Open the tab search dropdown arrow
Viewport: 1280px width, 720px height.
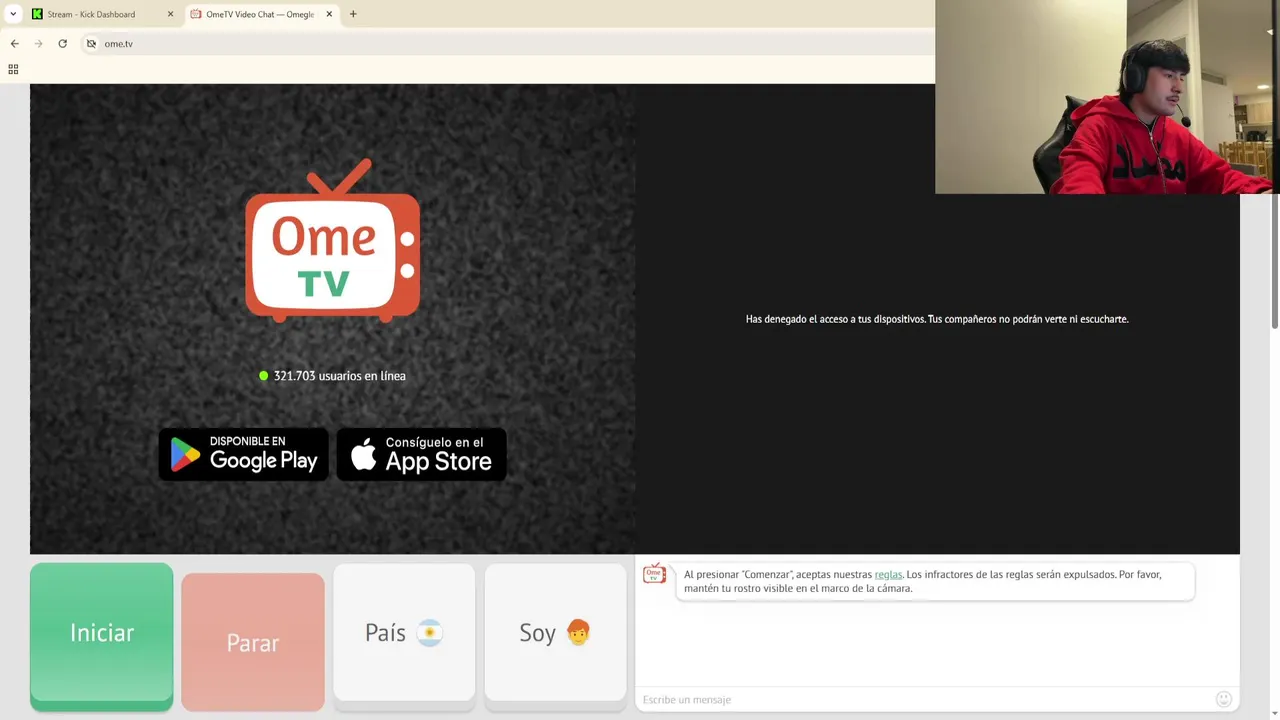[x=13, y=14]
